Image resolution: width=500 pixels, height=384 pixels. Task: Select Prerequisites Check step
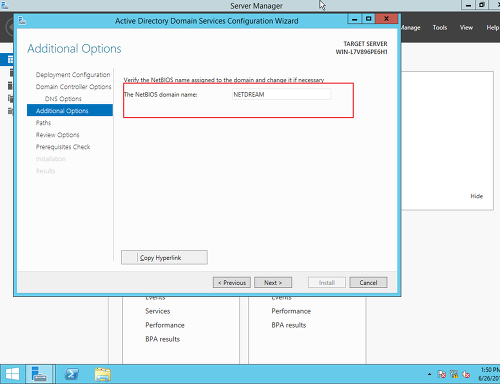pyautogui.click(x=63, y=147)
